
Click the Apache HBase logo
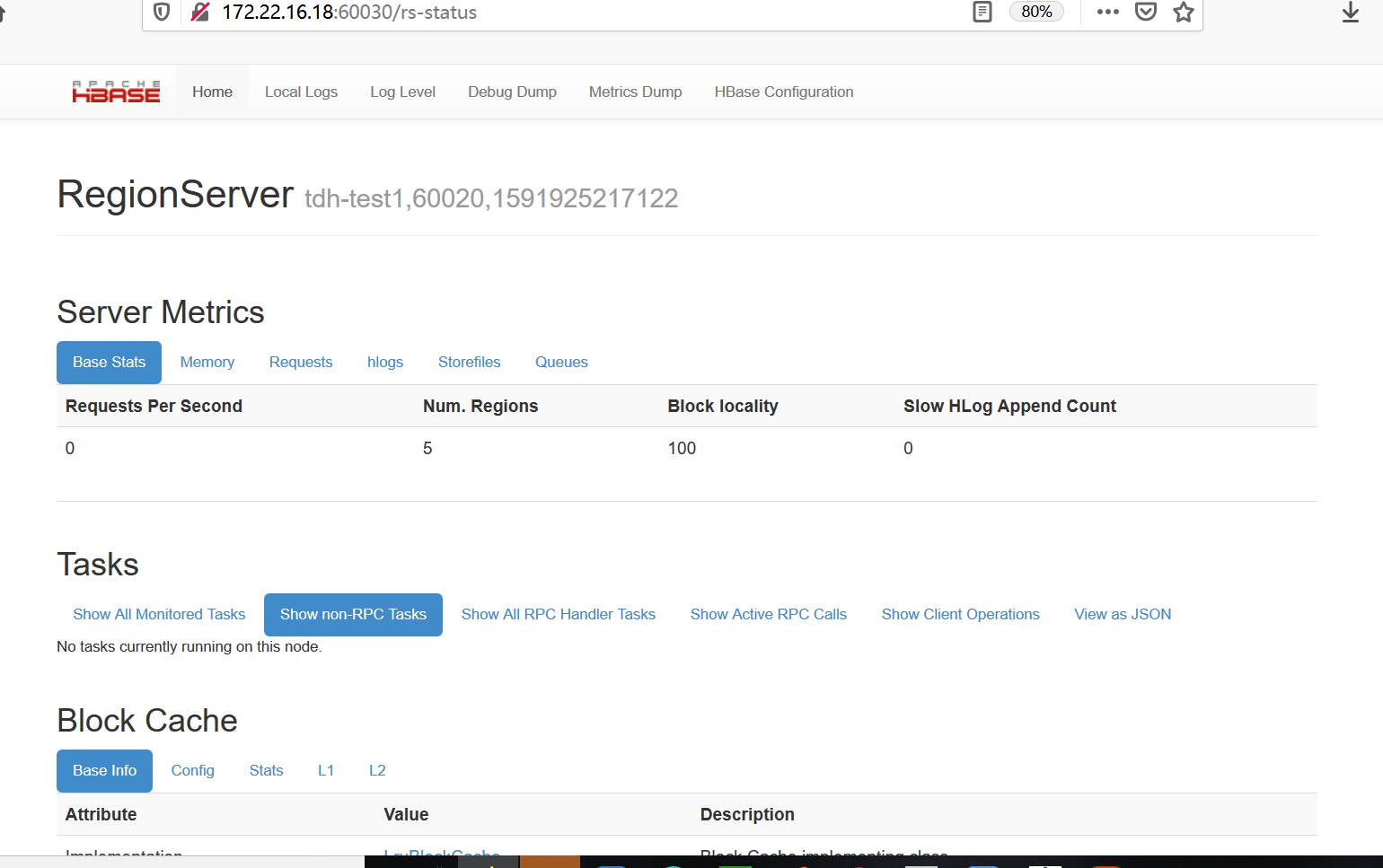[x=116, y=92]
